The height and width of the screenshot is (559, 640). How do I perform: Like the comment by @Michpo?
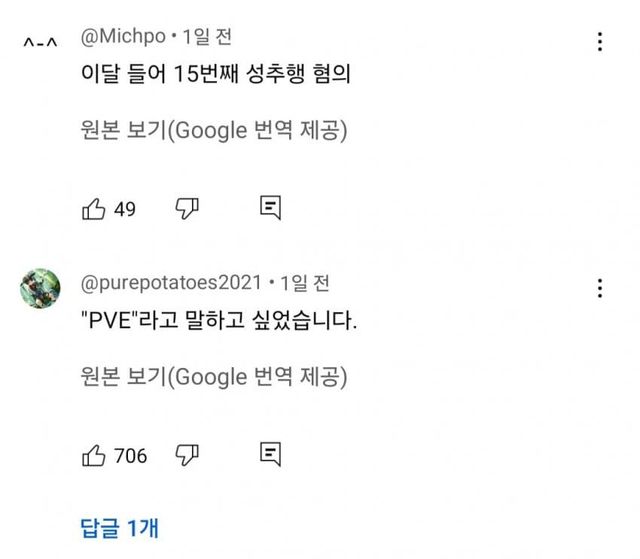click(x=93, y=208)
